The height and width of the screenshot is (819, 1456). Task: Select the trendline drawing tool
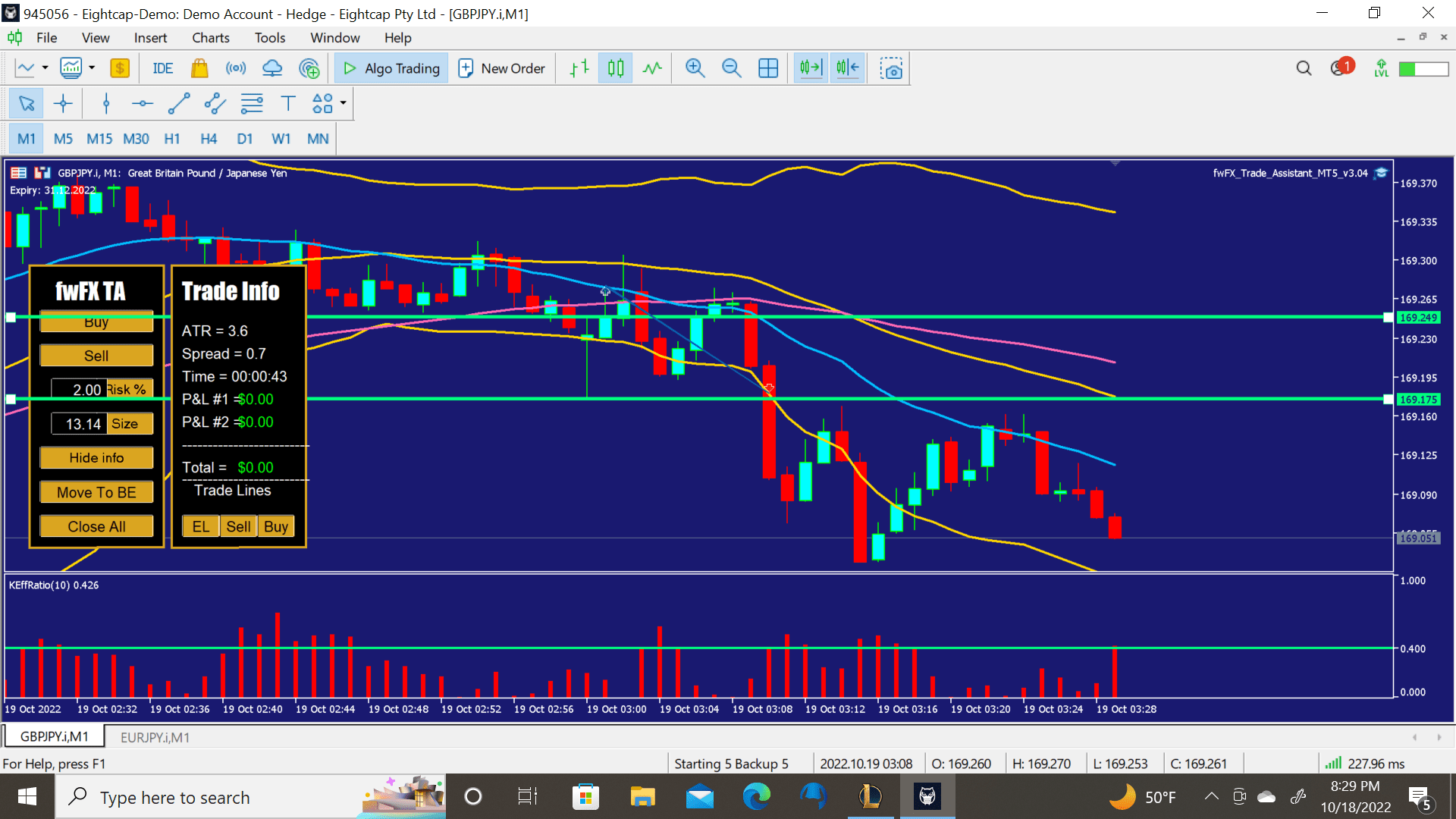(x=179, y=104)
